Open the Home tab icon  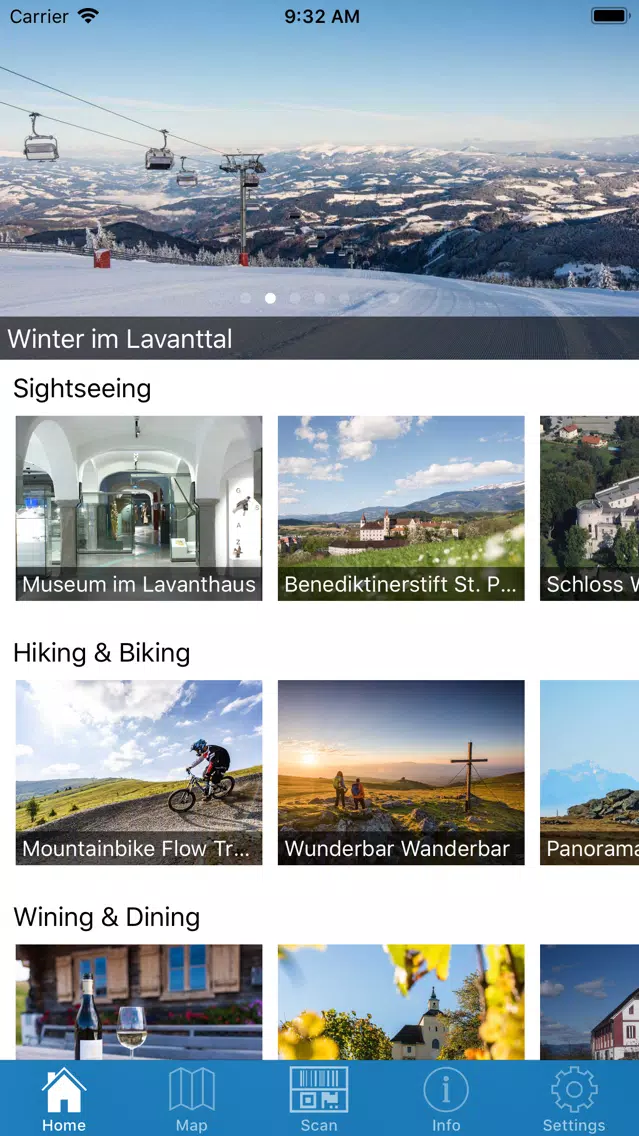(64, 1090)
